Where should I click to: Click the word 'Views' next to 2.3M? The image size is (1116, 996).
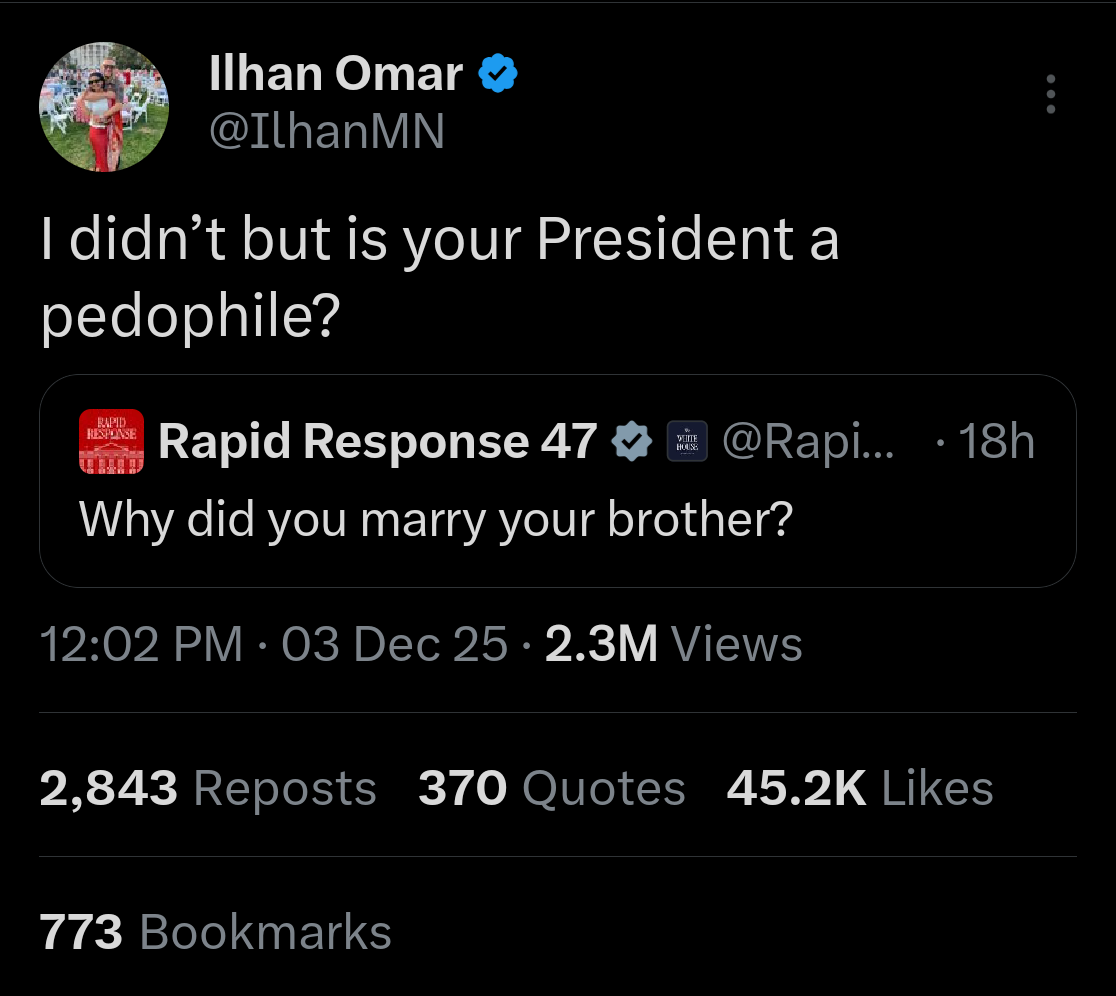[737, 644]
